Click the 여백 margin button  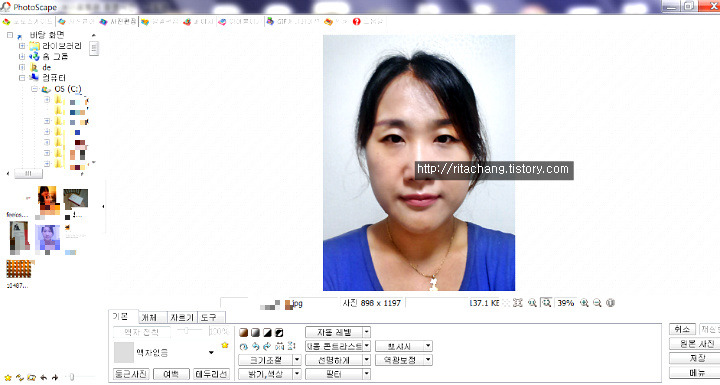coord(171,374)
